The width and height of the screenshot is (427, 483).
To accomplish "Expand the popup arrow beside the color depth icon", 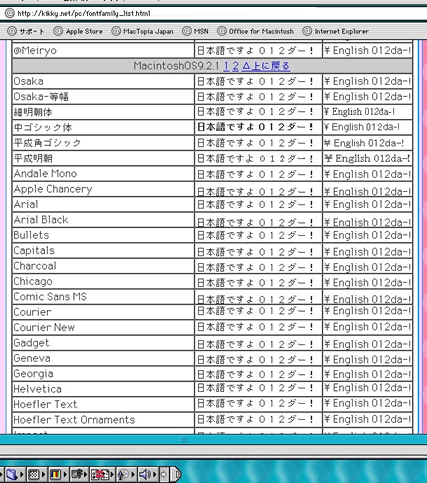I will point(65,474).
